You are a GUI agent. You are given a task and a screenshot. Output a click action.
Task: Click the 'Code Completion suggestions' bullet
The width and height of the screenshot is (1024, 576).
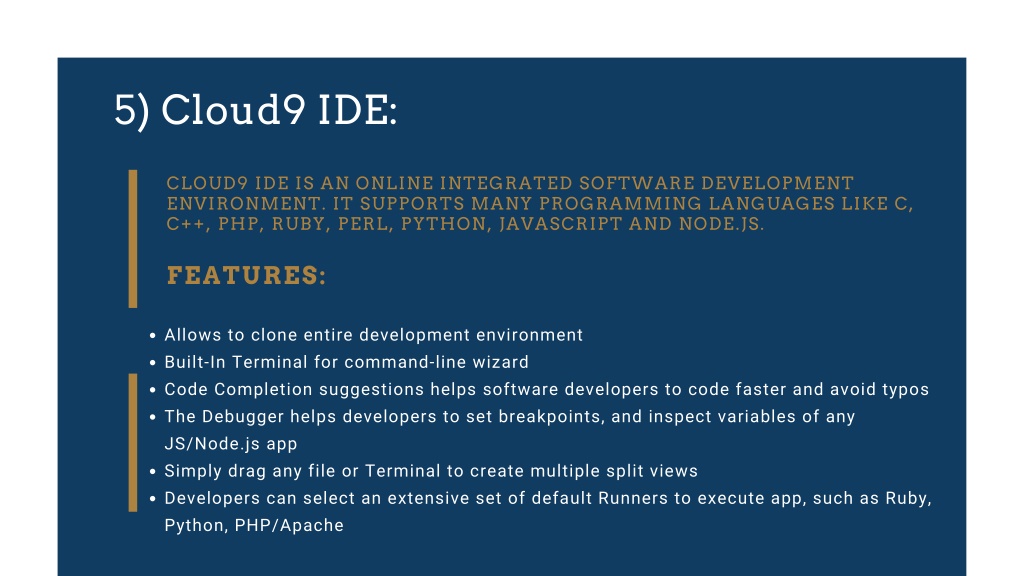pyautogui.click(x=547, y=390)
